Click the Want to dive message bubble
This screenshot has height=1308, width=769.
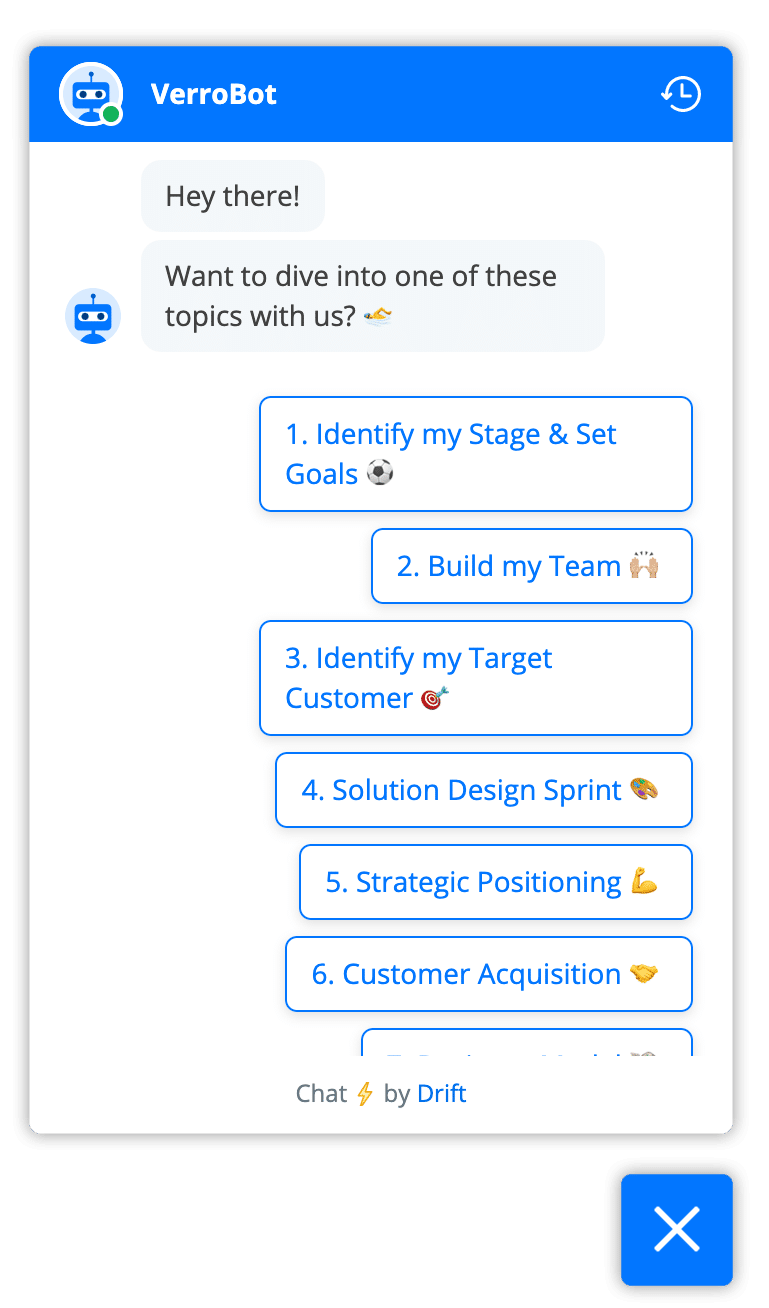[373, 296]
